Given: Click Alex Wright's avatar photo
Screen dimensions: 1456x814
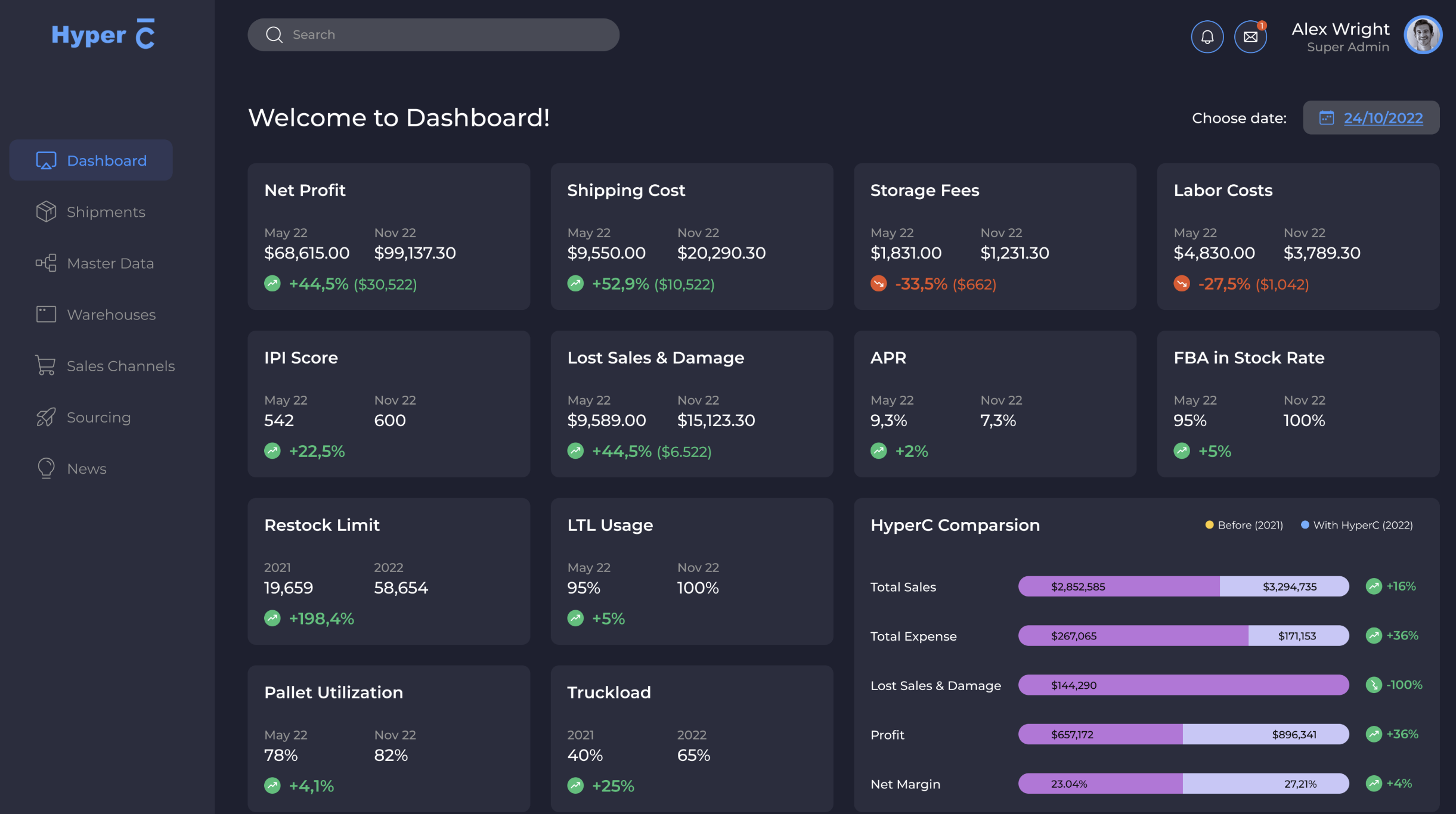Looking at the screenshot, I should [1423, 35].
